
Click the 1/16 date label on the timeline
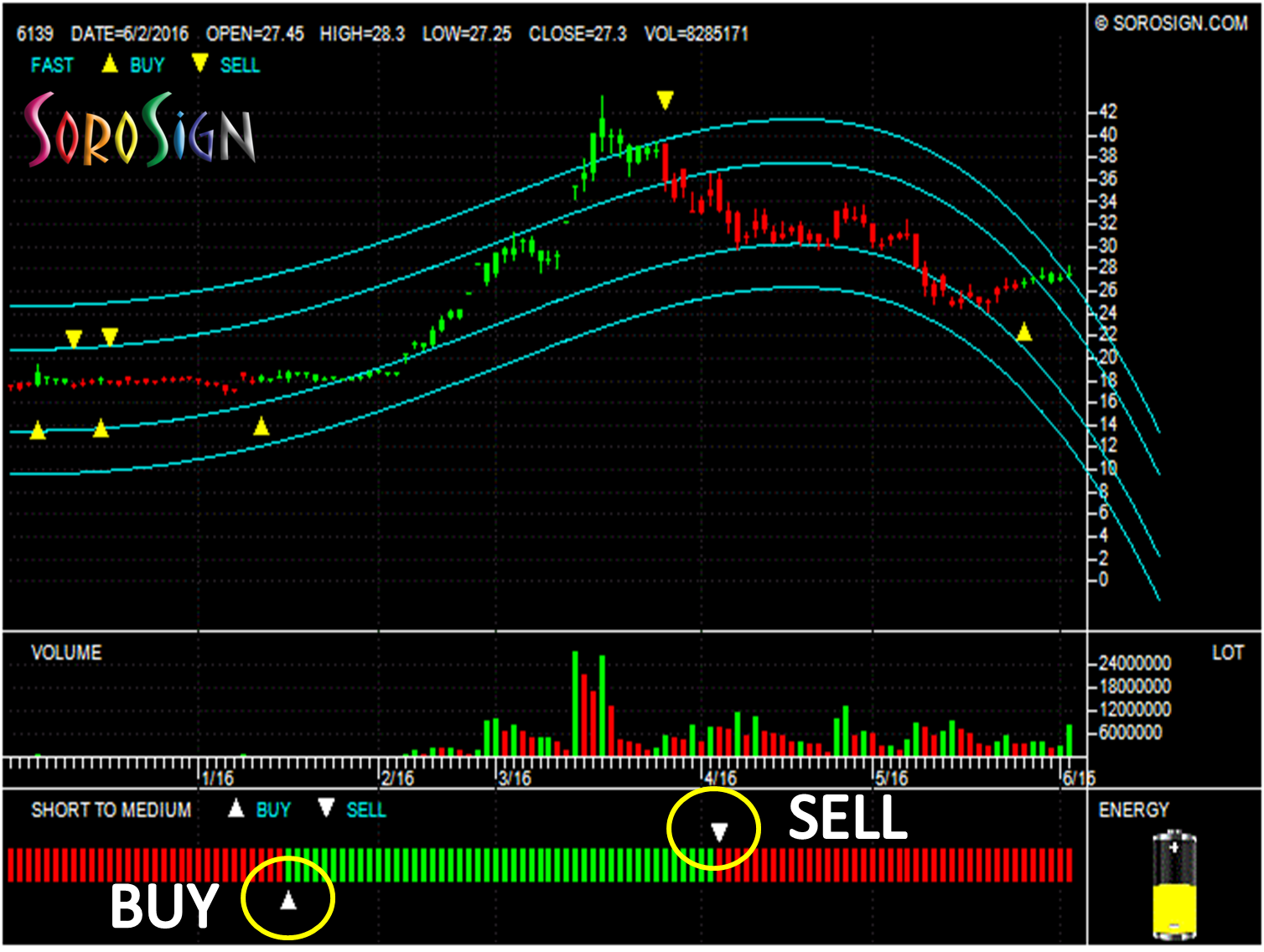coord(218,779)
